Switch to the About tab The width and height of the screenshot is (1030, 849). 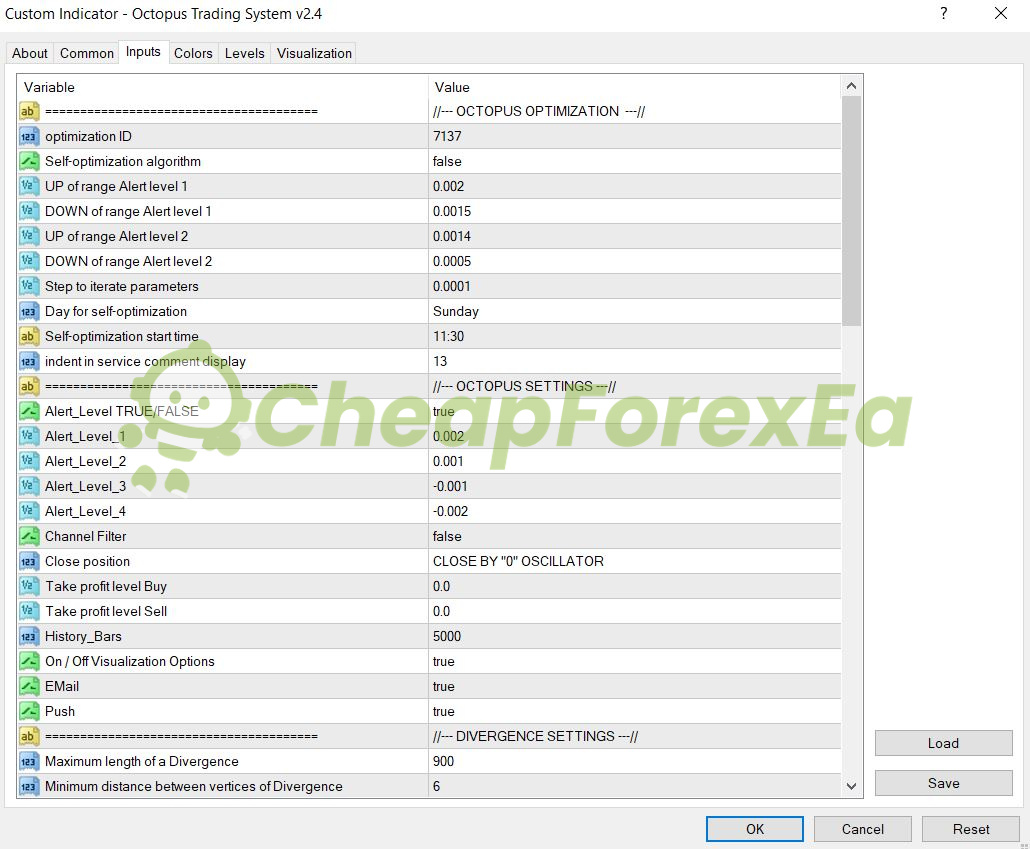(30, 53)
